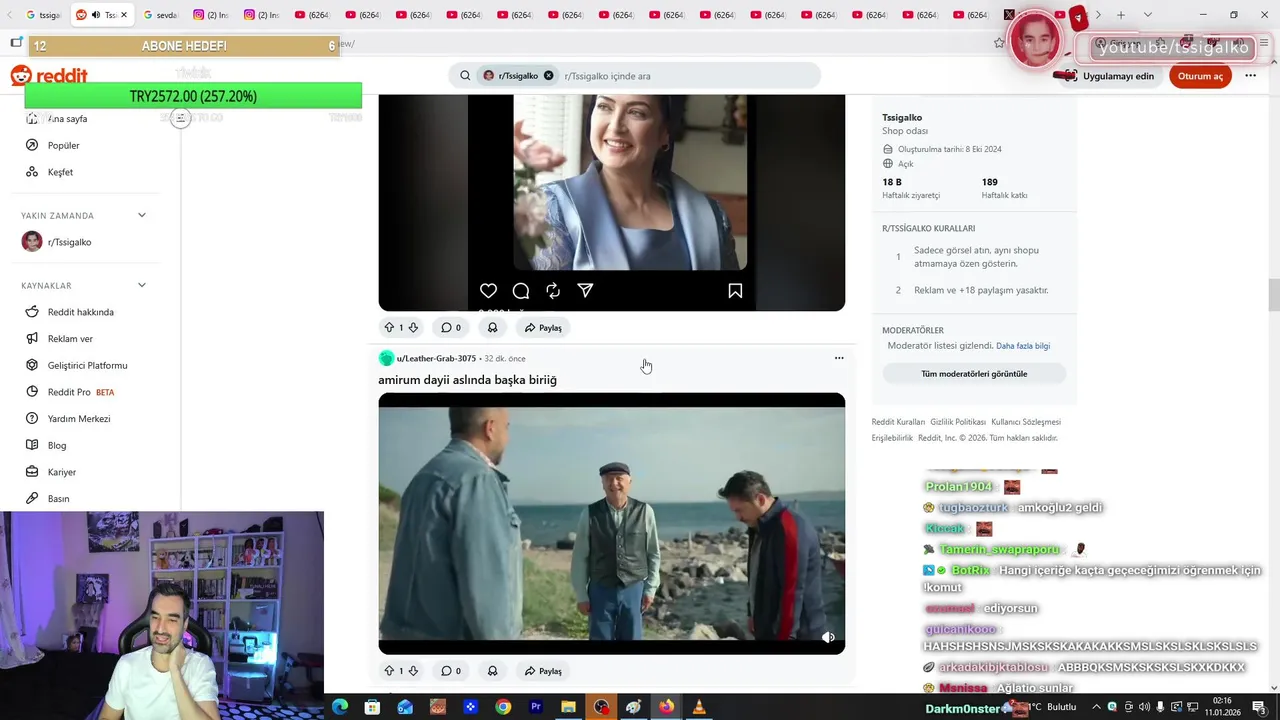Viewport: 1280px width, 720px height.
Task: Collapse the sidebar with the toggle button
Action: [x=180, y=118]
